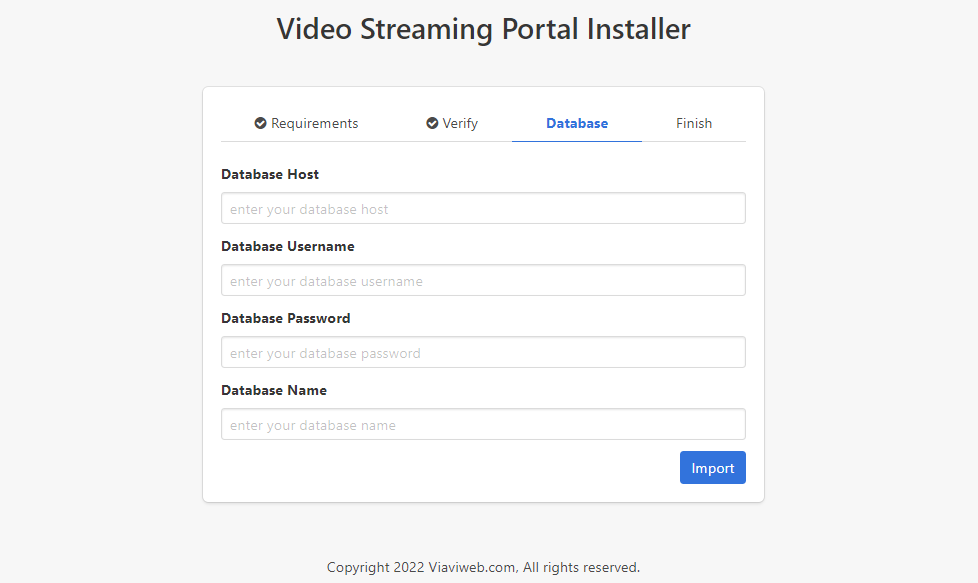Click the checkmark icon beside Verify
The height and width of the screenshot is (583, 978).
432,124
